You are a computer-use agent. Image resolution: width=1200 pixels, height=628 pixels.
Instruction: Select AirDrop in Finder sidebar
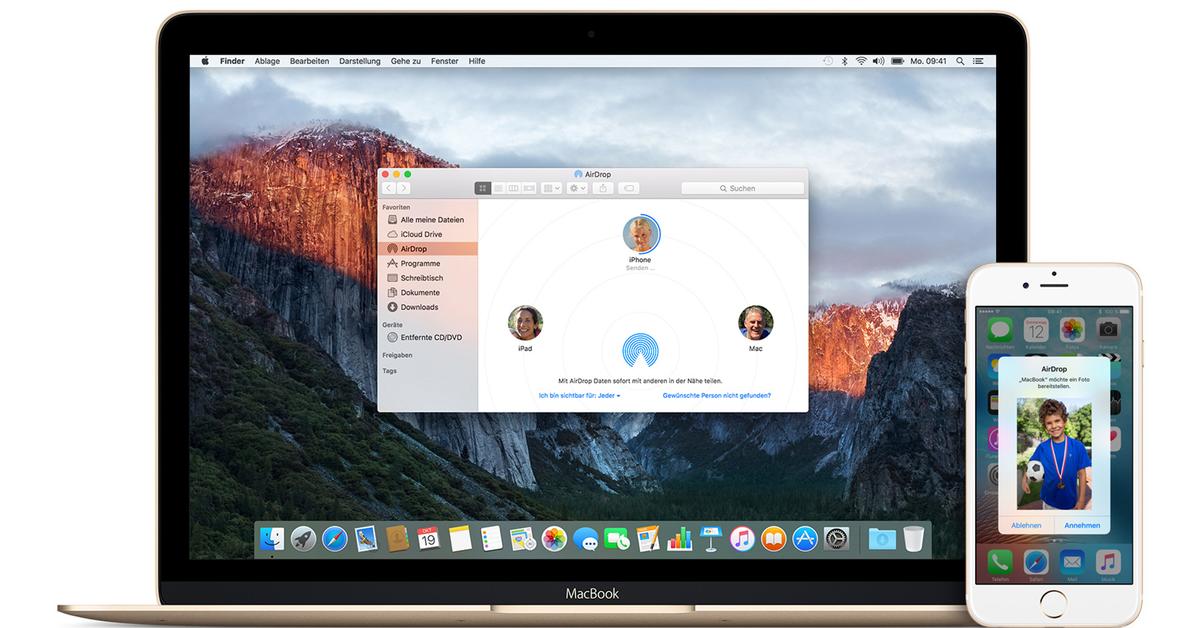click(428, 249)
